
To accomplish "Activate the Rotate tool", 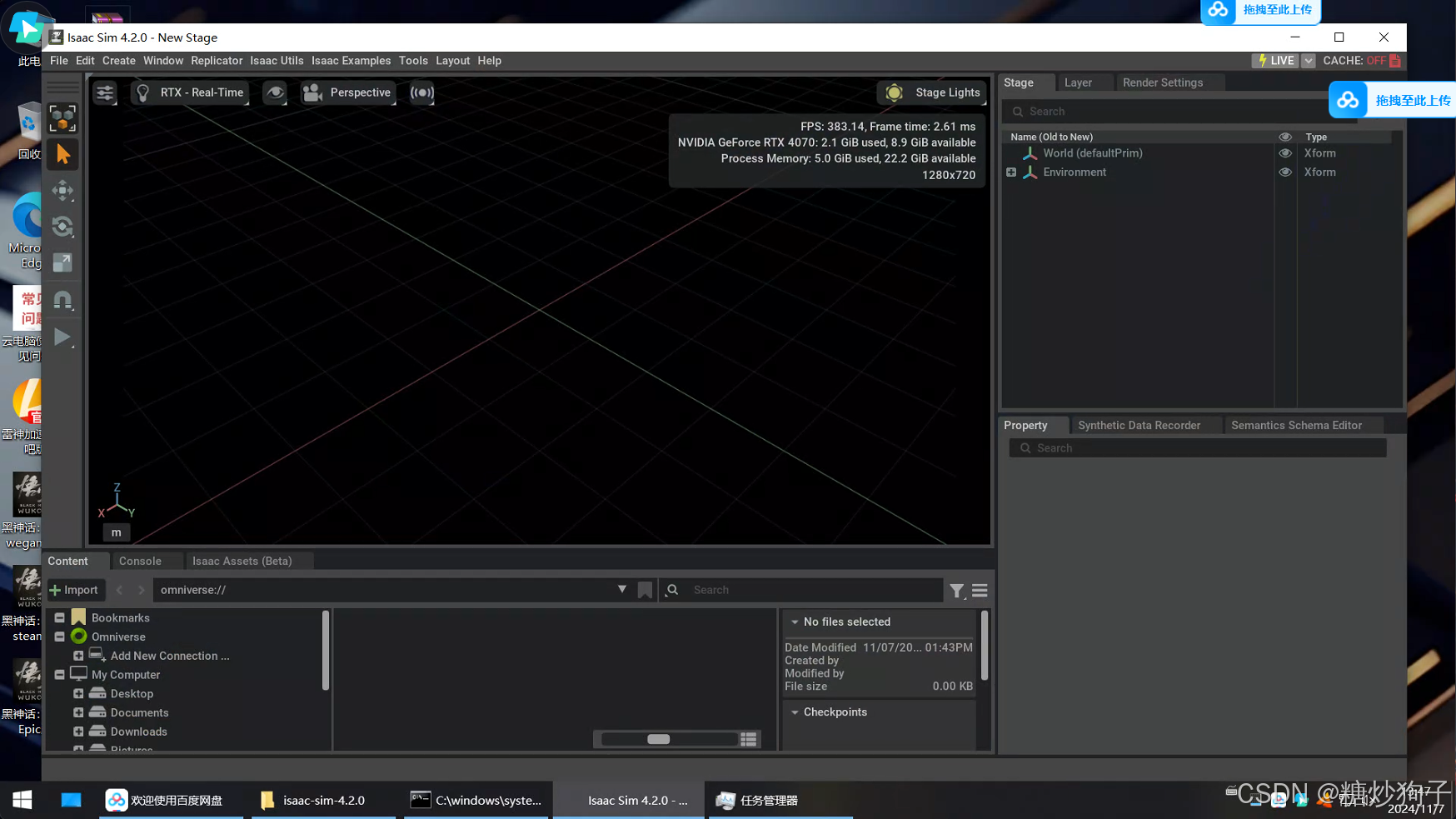I will coord(62,227).
